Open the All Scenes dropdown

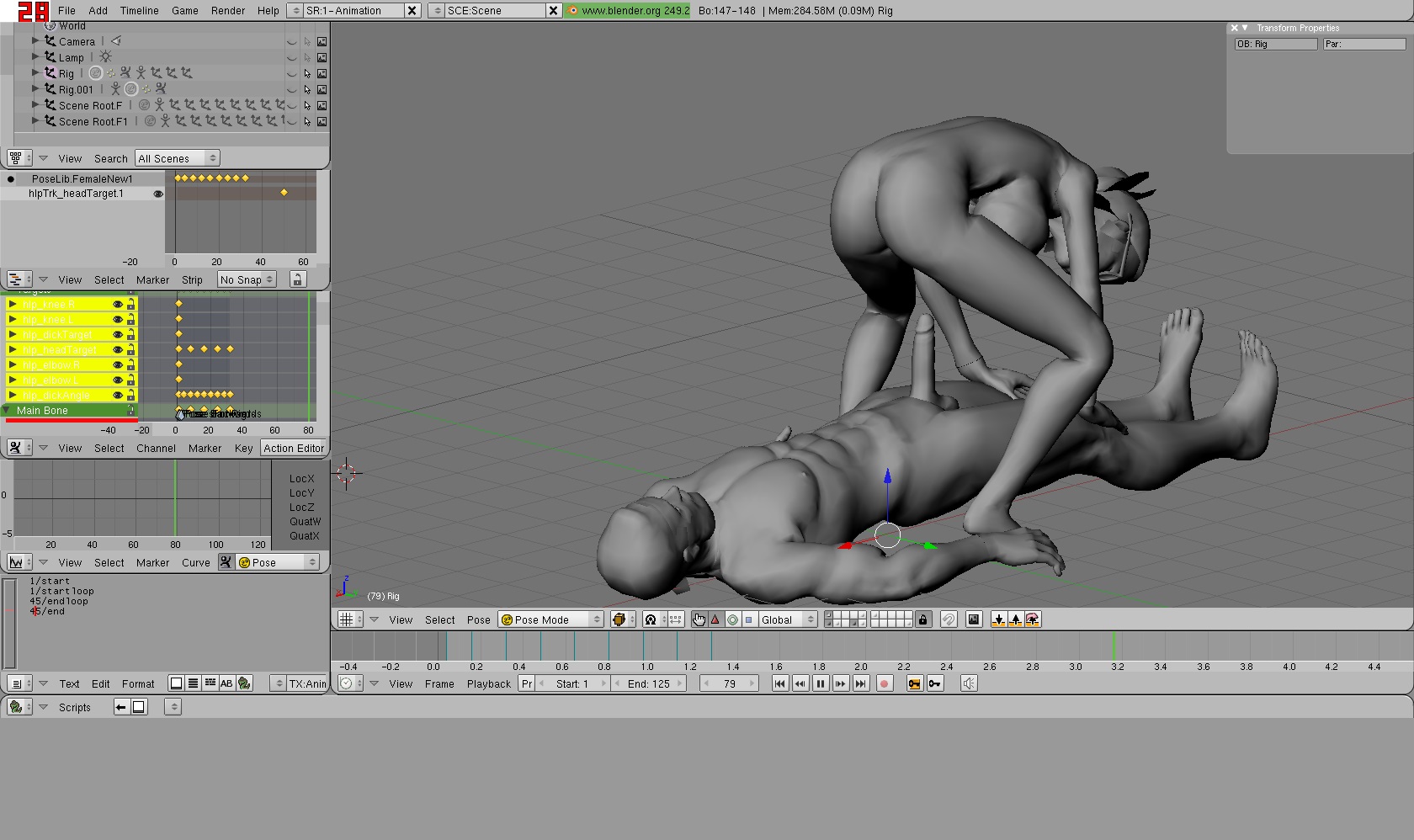[177, 158]
